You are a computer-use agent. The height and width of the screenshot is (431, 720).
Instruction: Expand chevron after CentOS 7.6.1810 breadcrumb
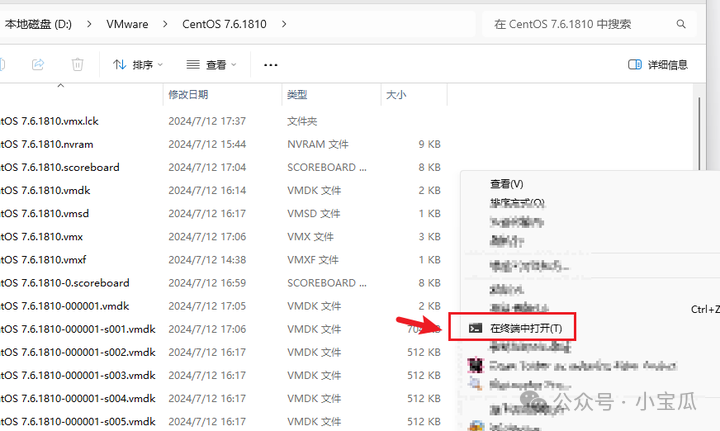click(x=284, y=23)
